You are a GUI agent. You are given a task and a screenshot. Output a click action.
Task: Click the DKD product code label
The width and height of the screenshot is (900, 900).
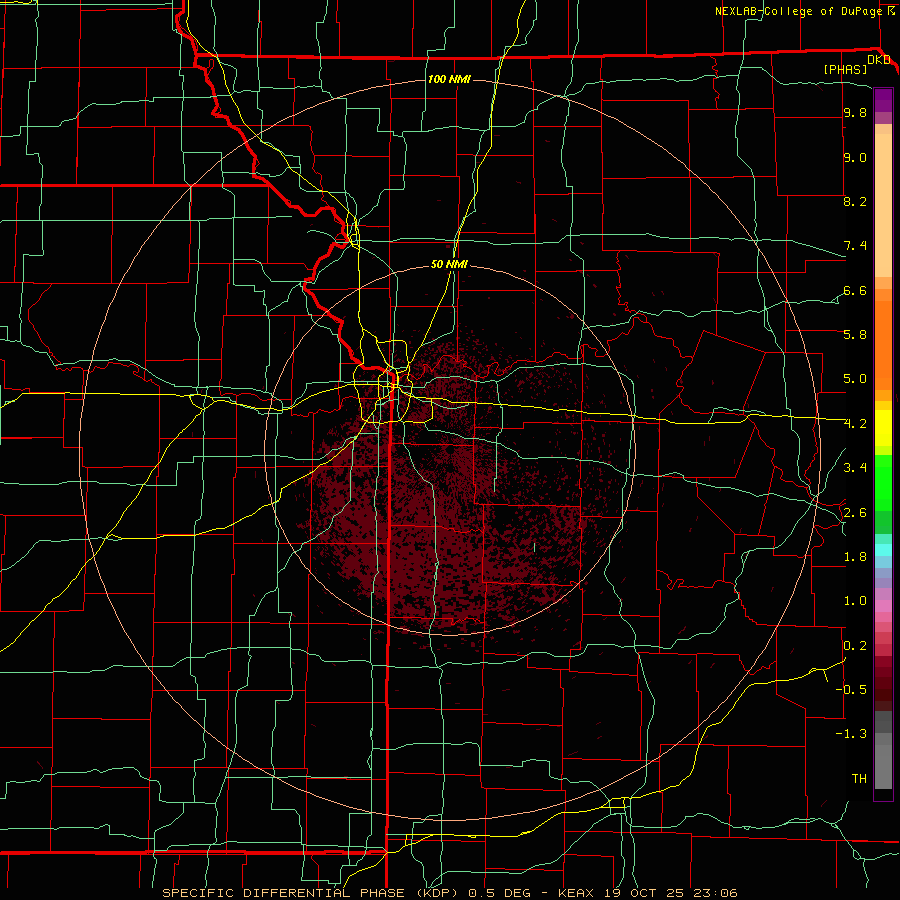point(878,60)
